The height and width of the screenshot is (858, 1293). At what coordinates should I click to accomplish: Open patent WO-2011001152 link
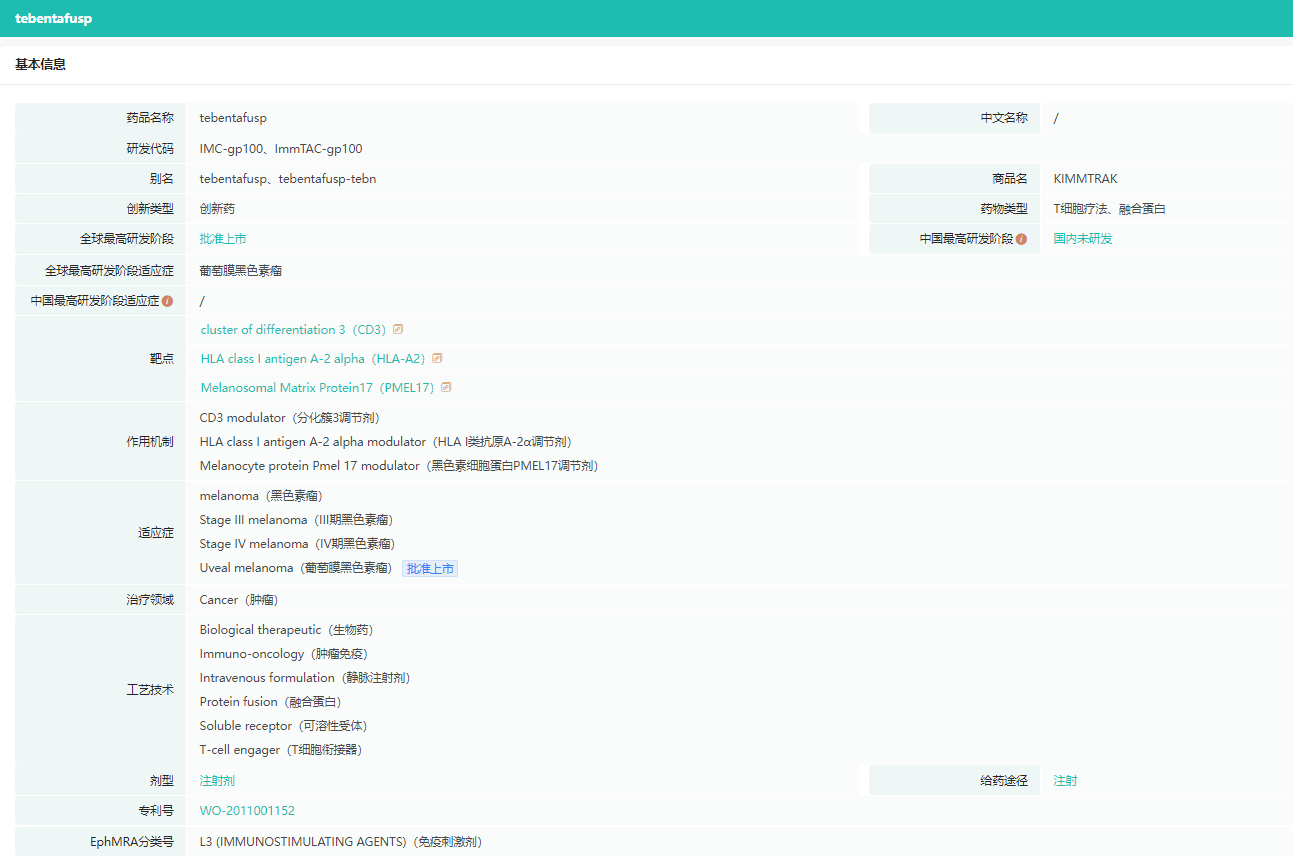pos(247,811)
